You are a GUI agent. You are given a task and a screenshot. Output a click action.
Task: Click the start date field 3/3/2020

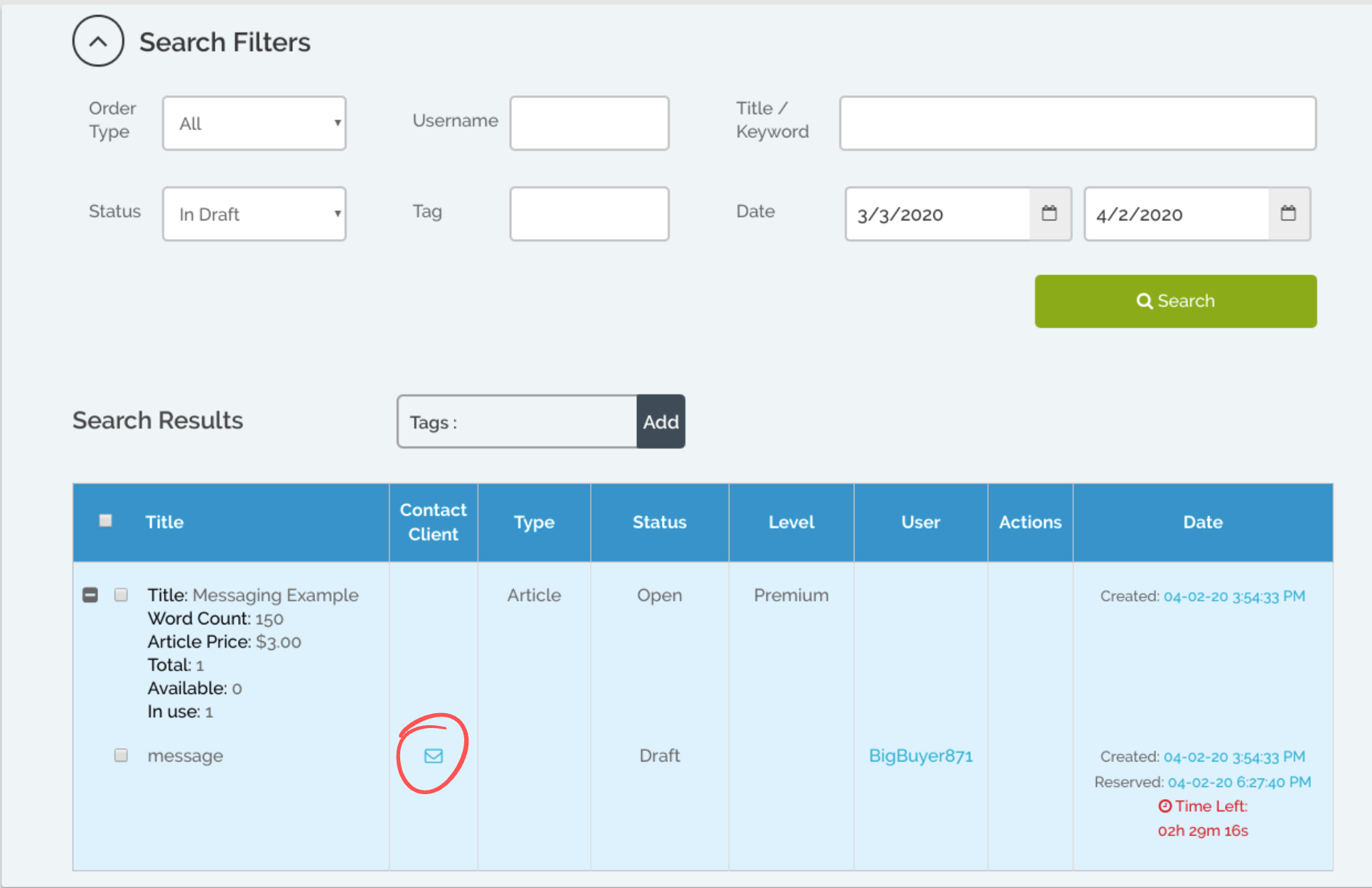point(937,214)
